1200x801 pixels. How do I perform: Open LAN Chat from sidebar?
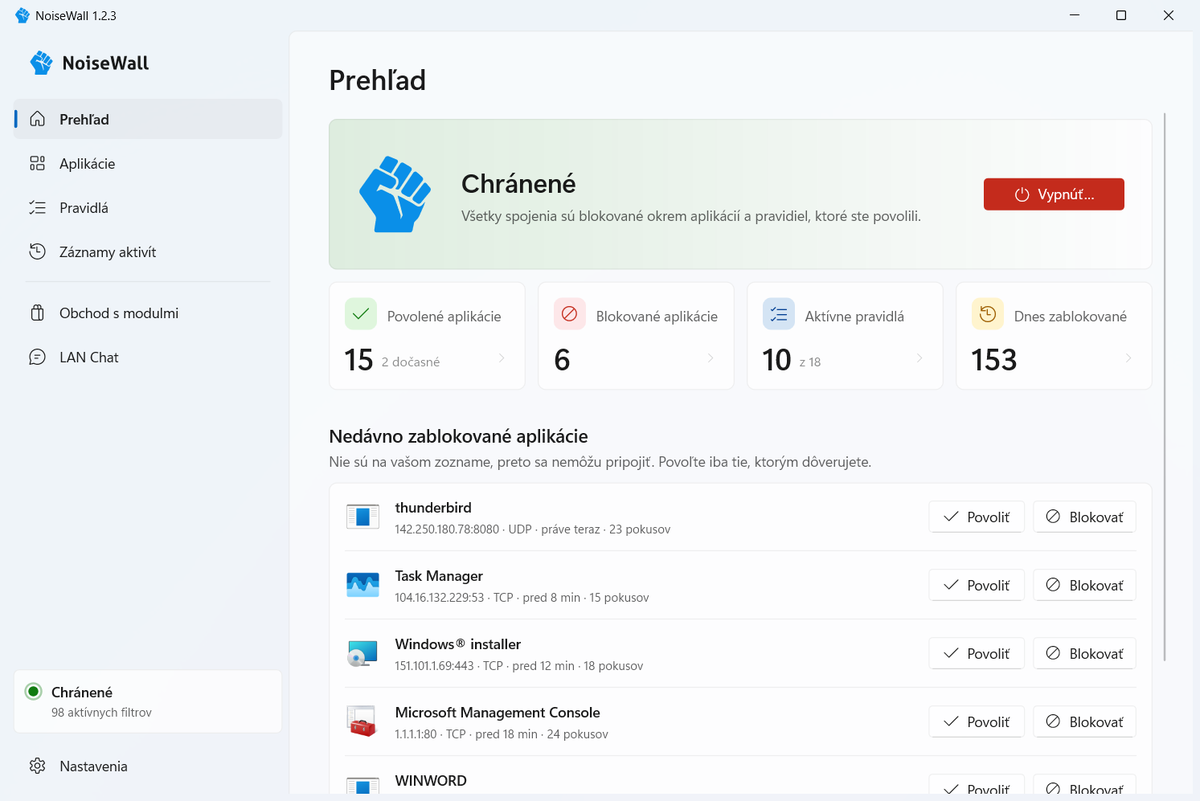click(148, 357)
